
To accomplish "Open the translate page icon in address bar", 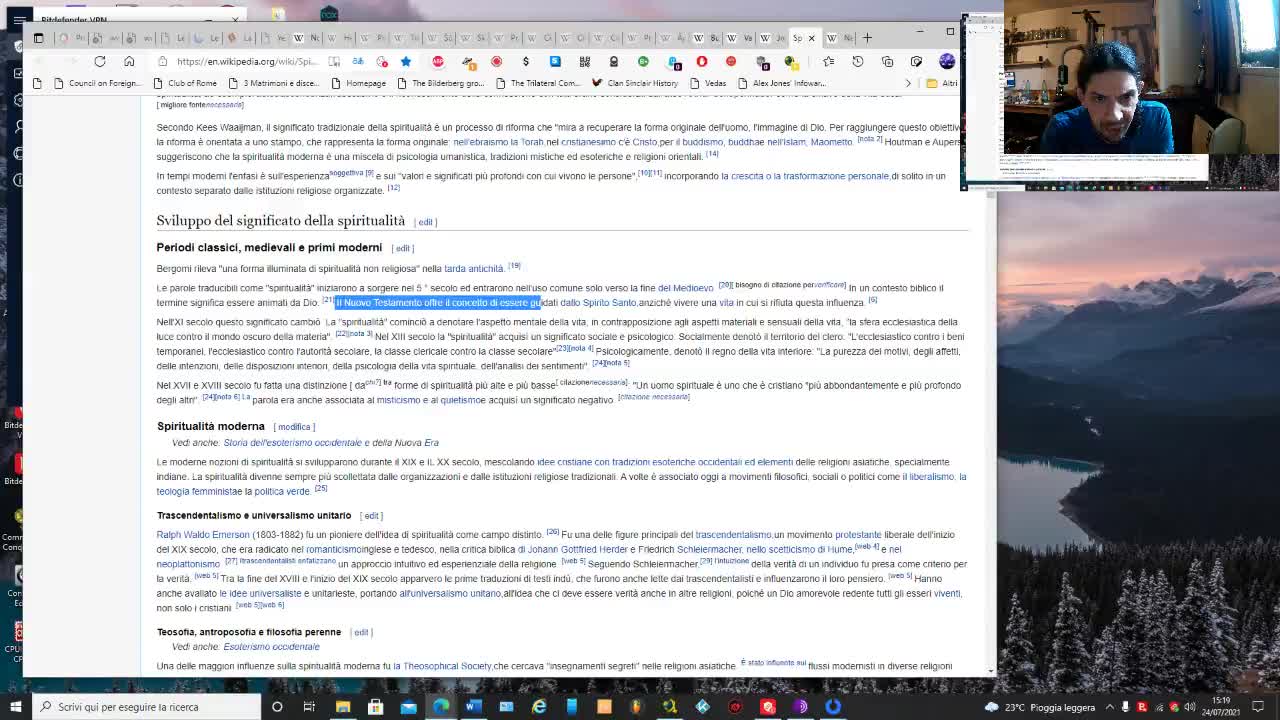I will click(358, 61).
